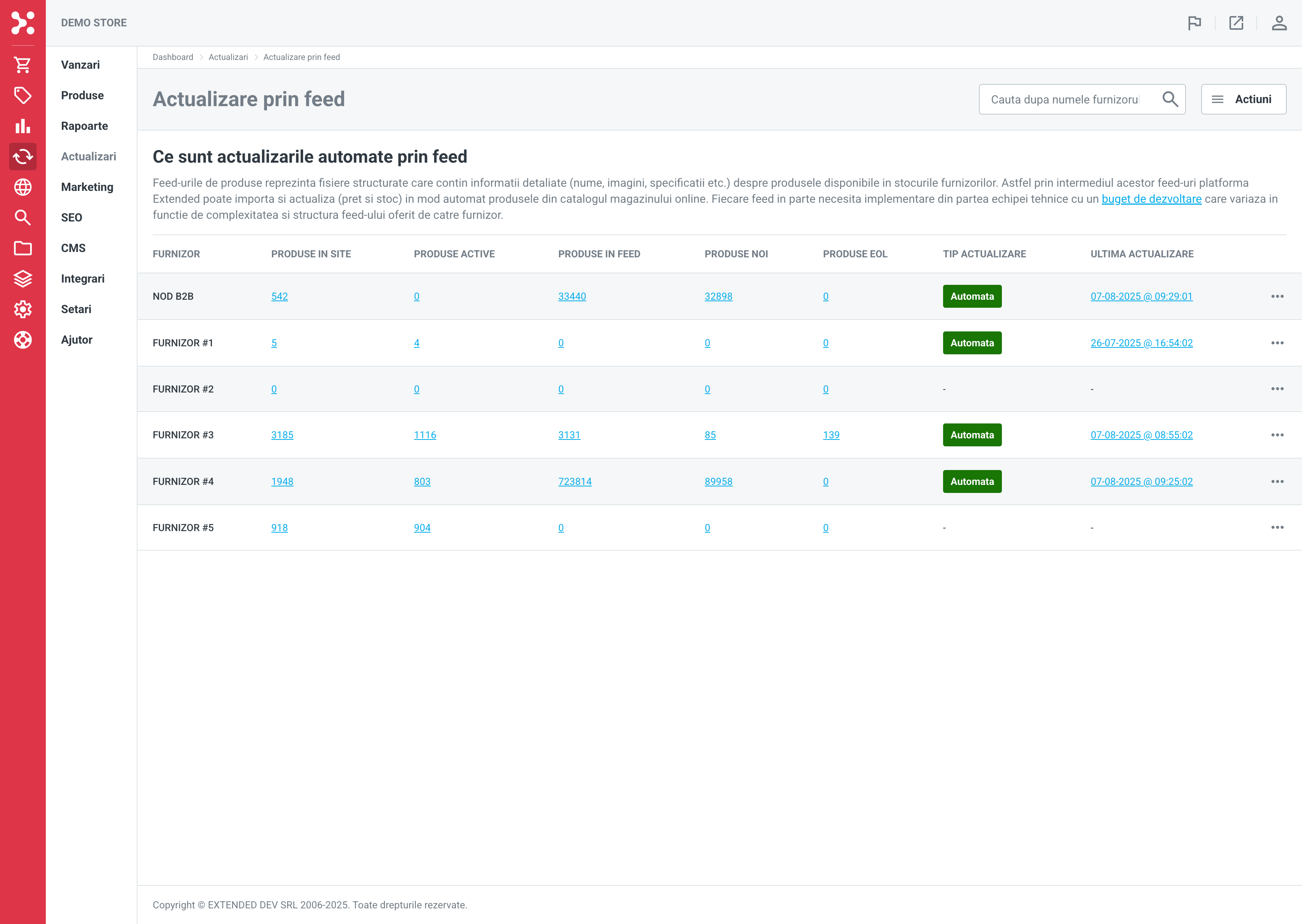The image size is (1302, 924).
Task: Go to Setari menu item
Action: (x=76, y=309)
